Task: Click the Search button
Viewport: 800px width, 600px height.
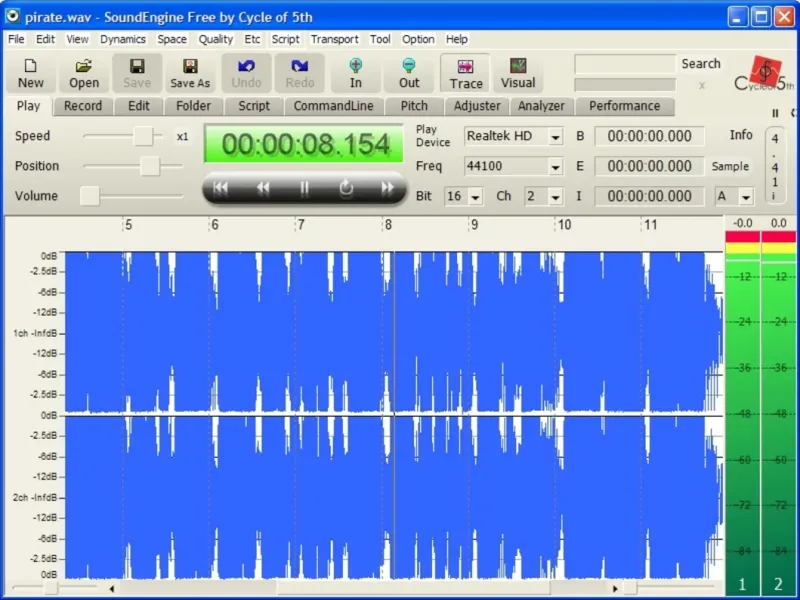Action: pos(701,64)
